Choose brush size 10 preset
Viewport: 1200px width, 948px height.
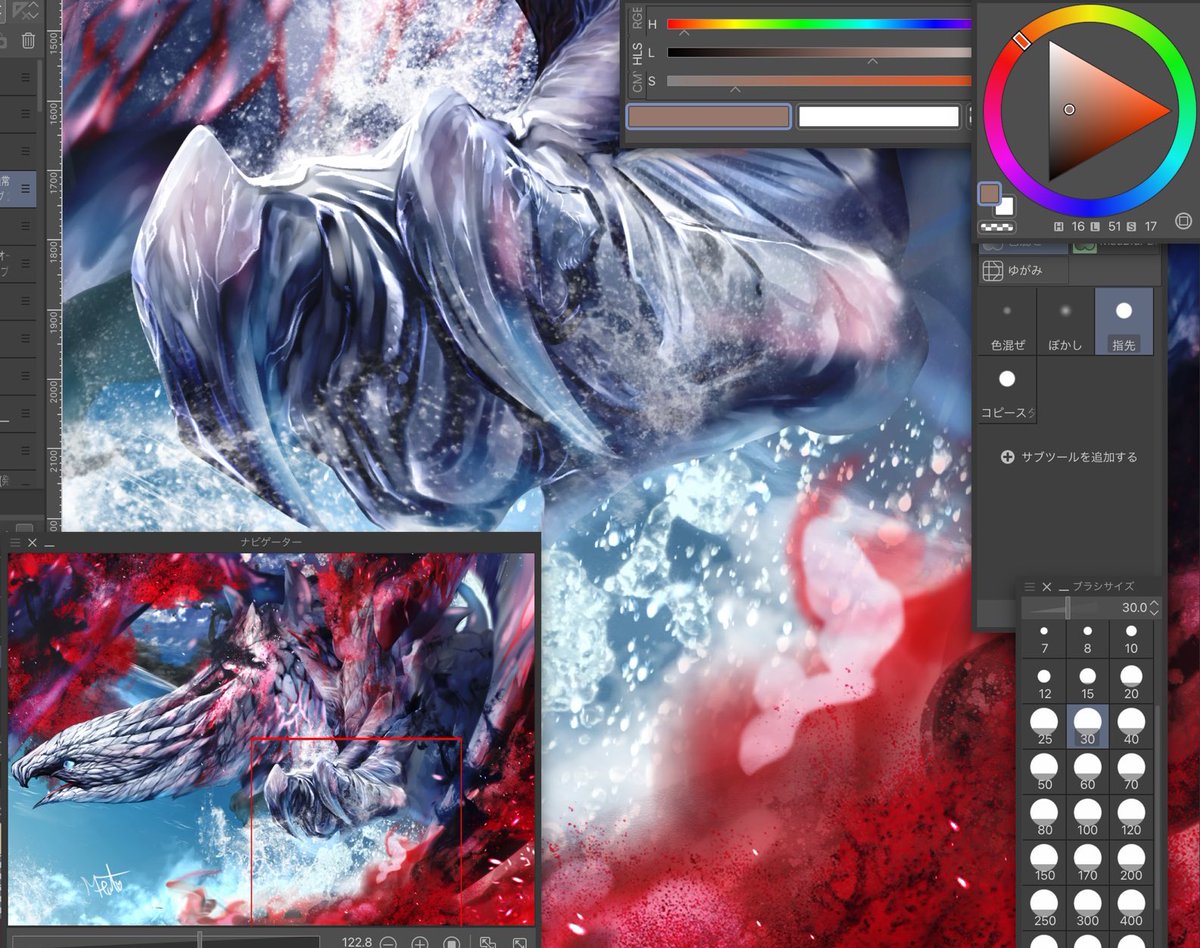coord(1131,640)
